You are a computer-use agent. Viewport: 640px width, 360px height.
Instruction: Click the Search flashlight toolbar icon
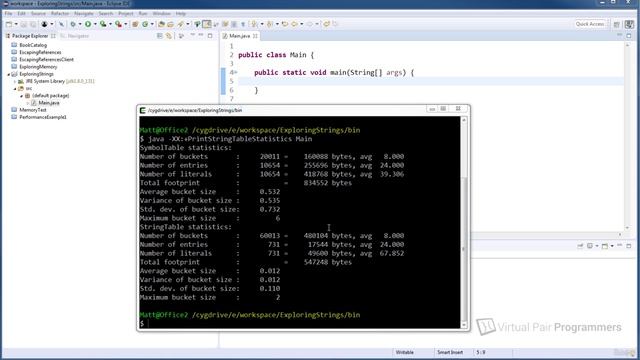point(180,24)
